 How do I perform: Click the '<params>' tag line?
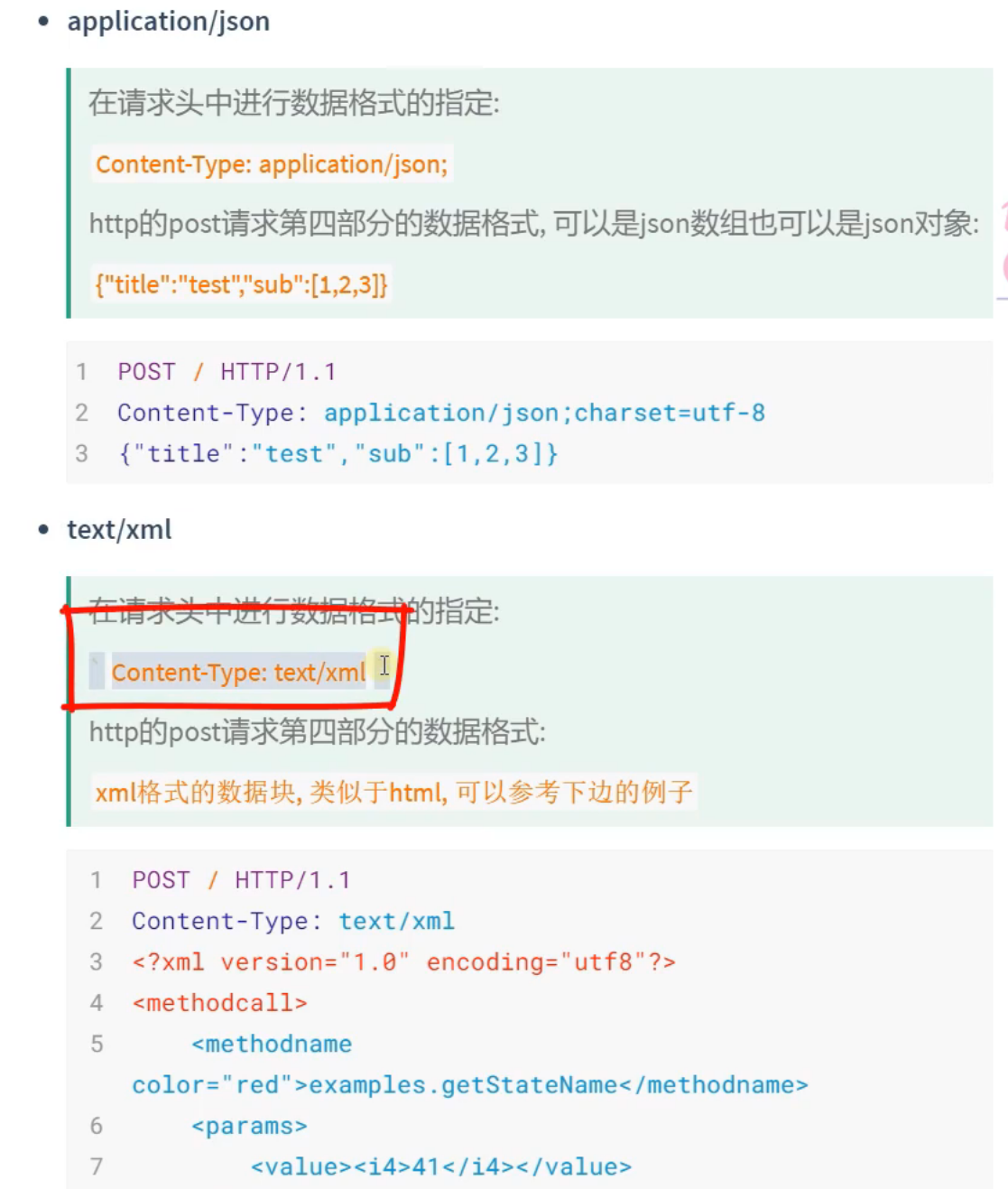(249, 1126)
